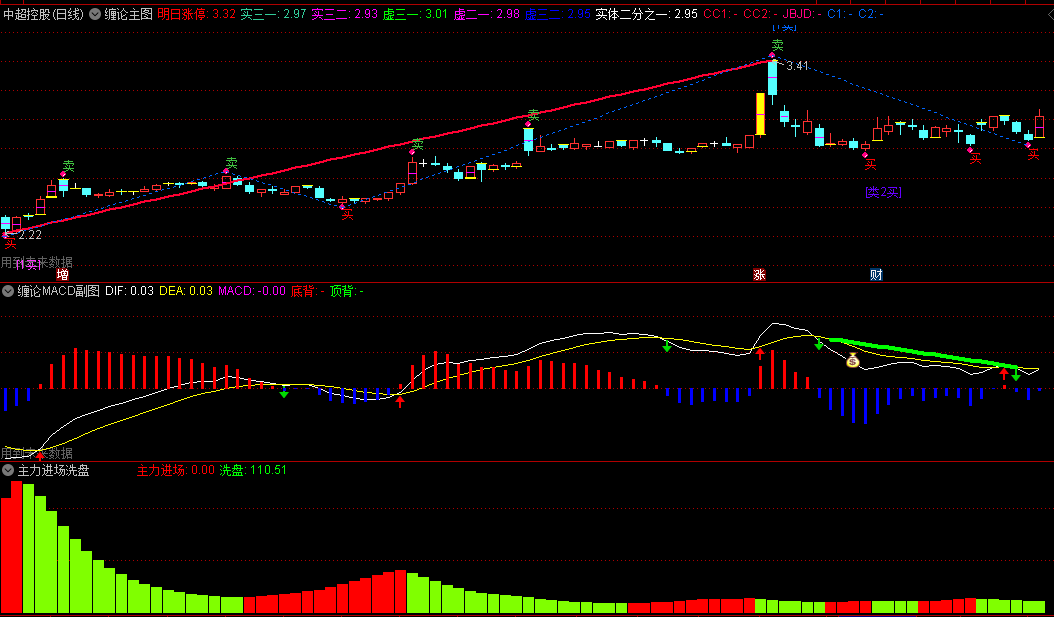Click the 洗盘: 110.51 readout
1054x617 pixels.
[253, 470]
